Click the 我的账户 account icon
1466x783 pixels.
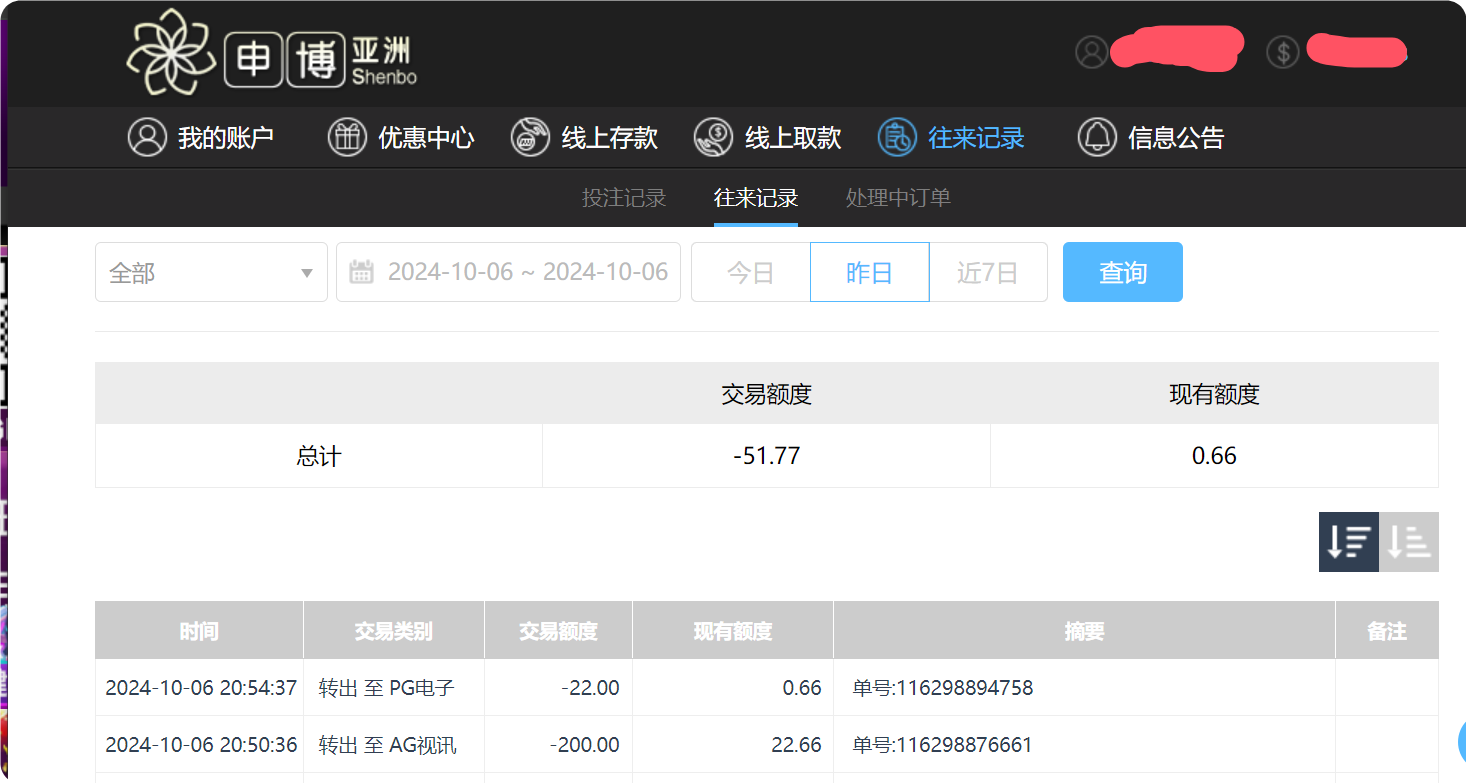pos(147,137)
